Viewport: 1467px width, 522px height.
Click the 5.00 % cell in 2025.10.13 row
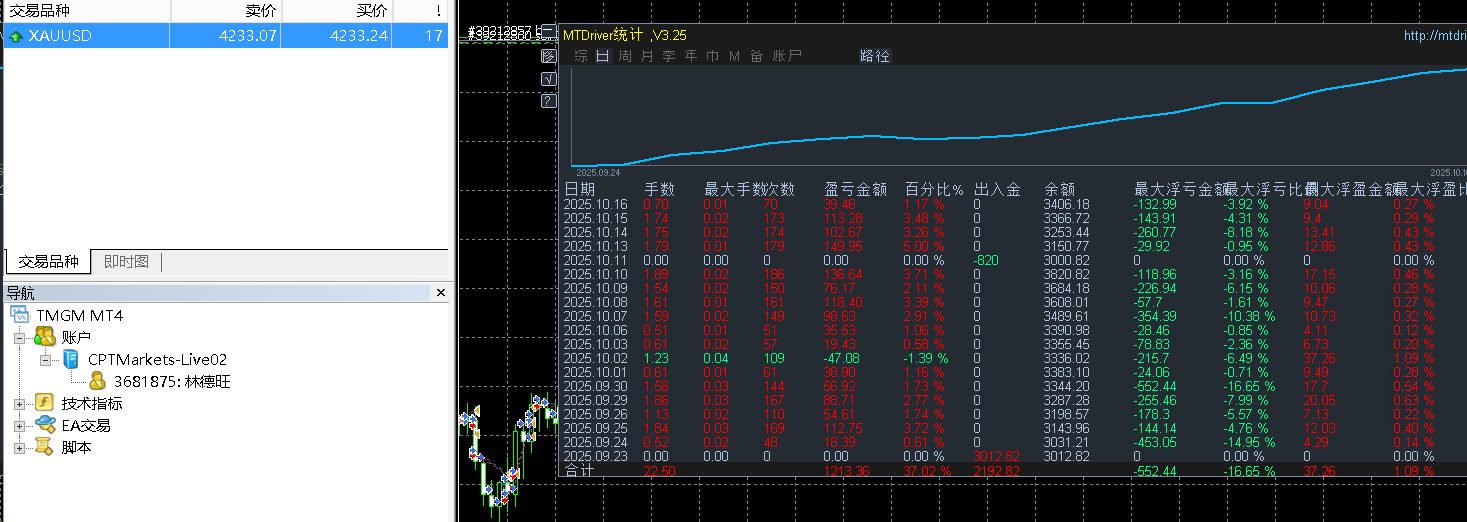pyautogui.click(x=924, y=246)
